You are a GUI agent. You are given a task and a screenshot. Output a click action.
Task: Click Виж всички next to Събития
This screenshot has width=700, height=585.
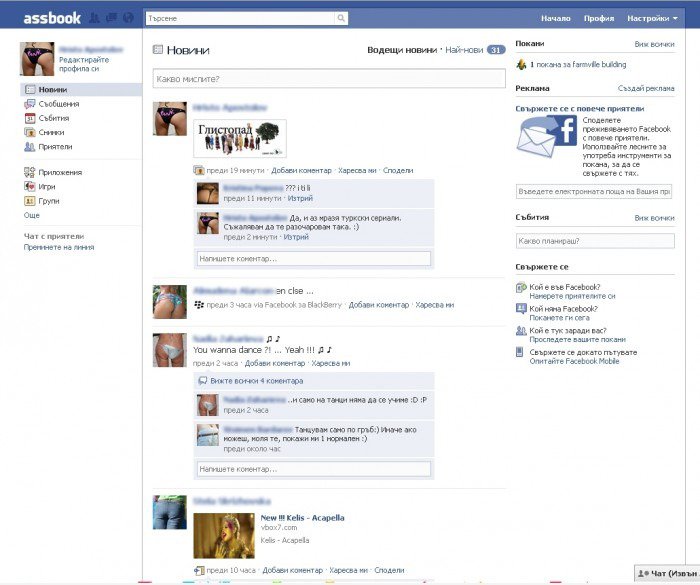pos(654,218)
